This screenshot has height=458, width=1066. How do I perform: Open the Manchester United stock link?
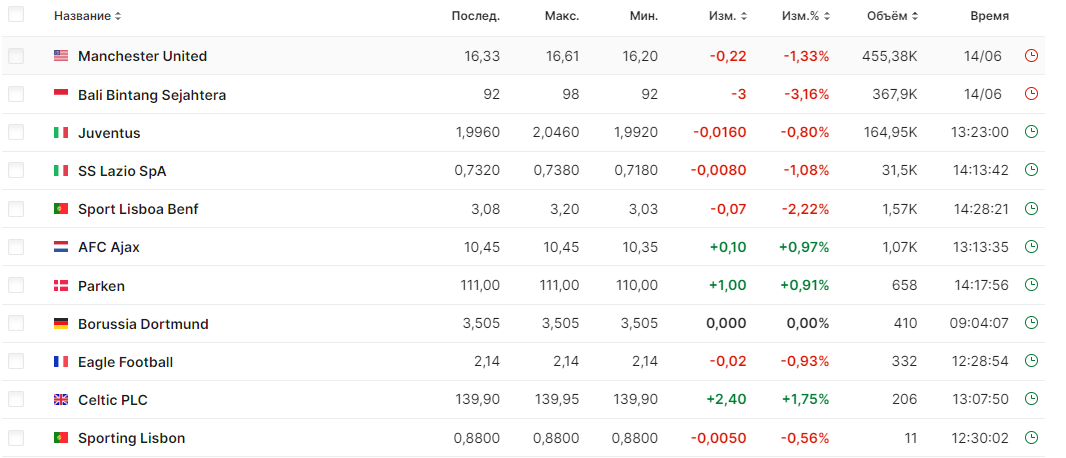tap(143, 56)
